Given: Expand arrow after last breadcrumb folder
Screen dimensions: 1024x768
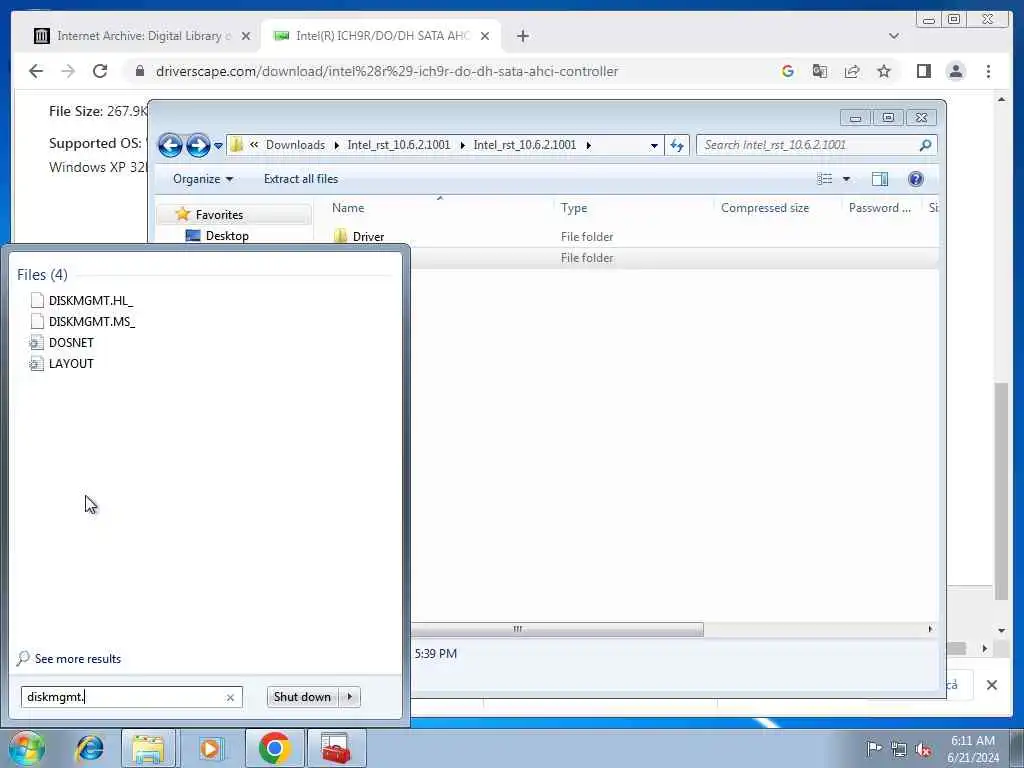Looking at the screenshot, I should click(x=588, y=145).
